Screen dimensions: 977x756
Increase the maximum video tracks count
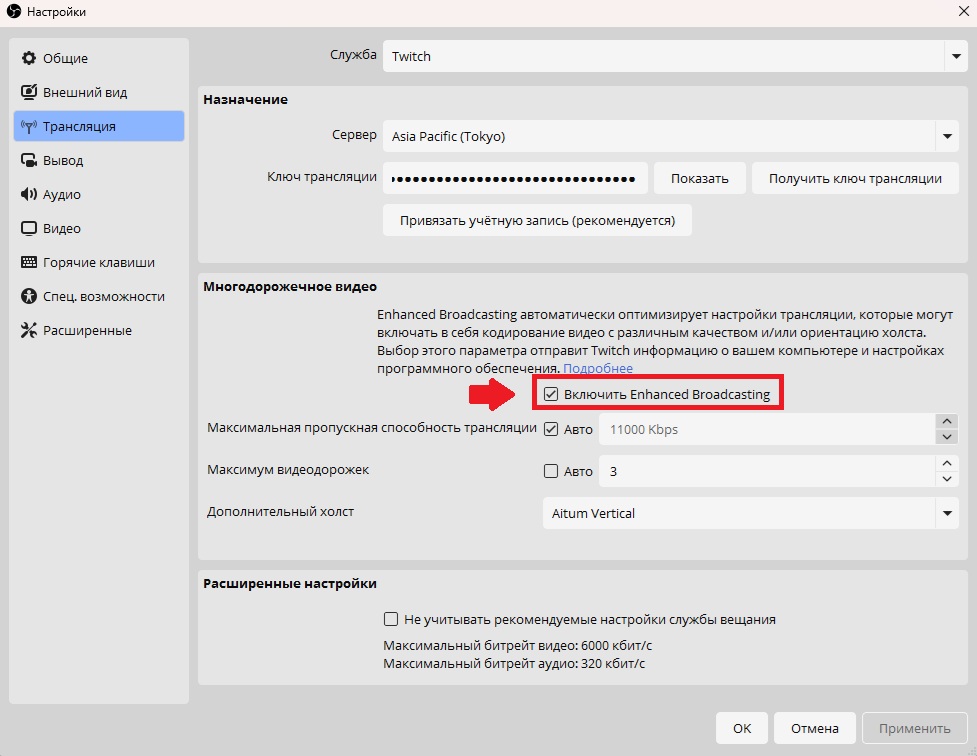[x=947, y=463]
